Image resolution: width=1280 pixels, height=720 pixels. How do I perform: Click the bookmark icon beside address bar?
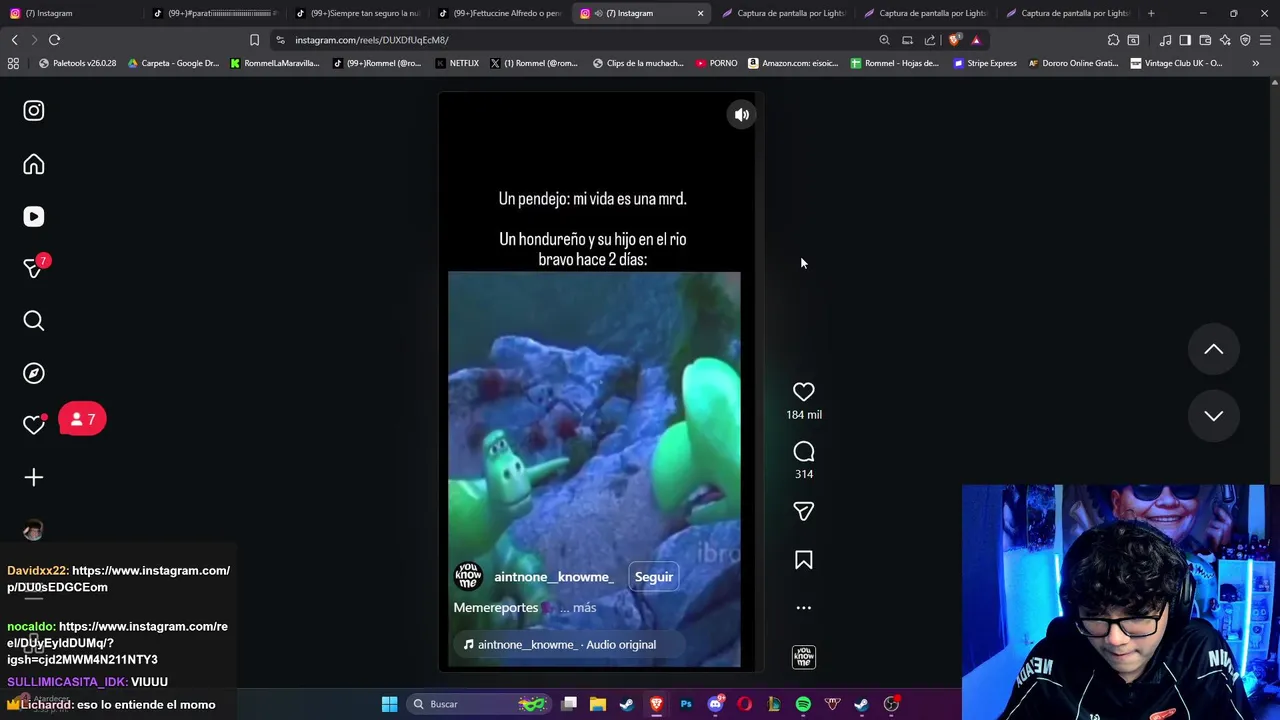254,40
